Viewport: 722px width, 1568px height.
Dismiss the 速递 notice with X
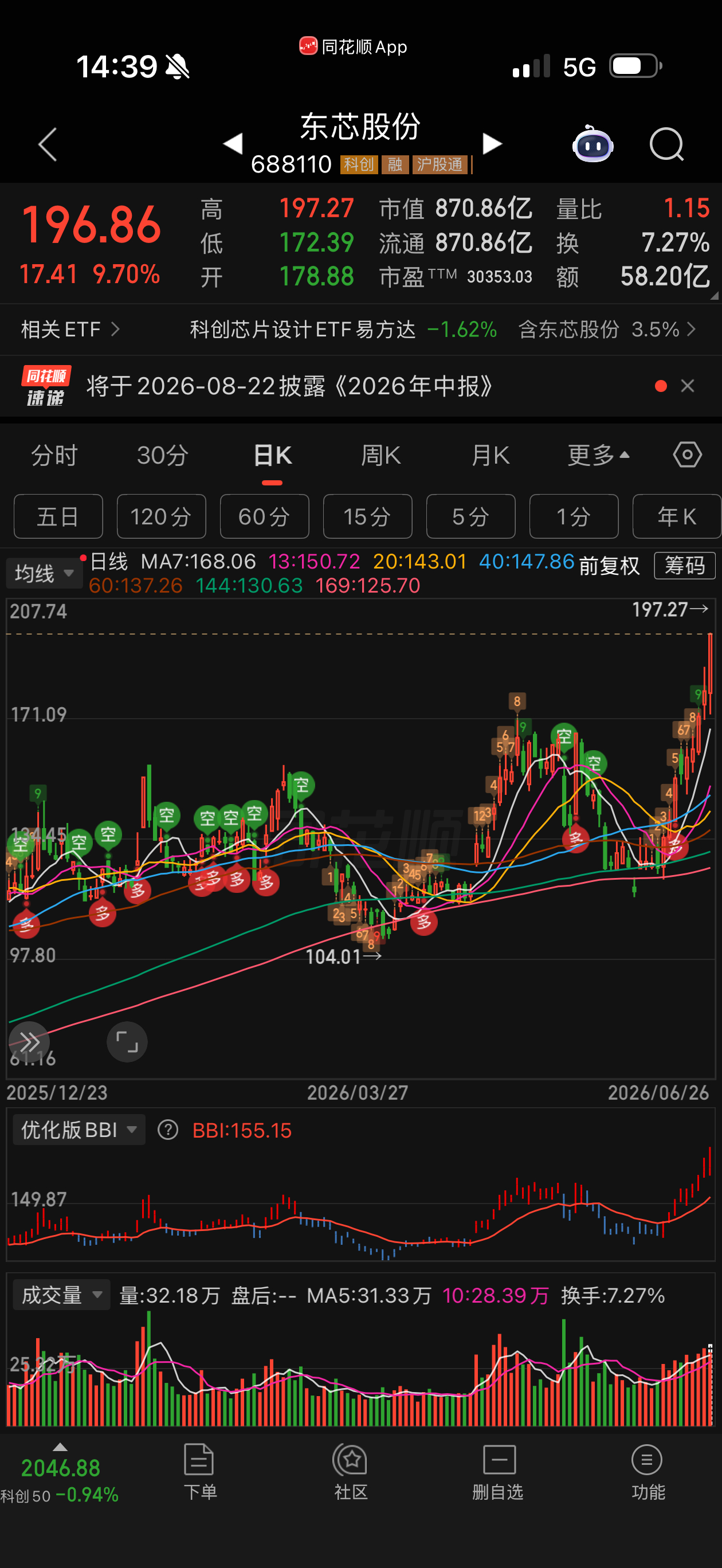687,386
